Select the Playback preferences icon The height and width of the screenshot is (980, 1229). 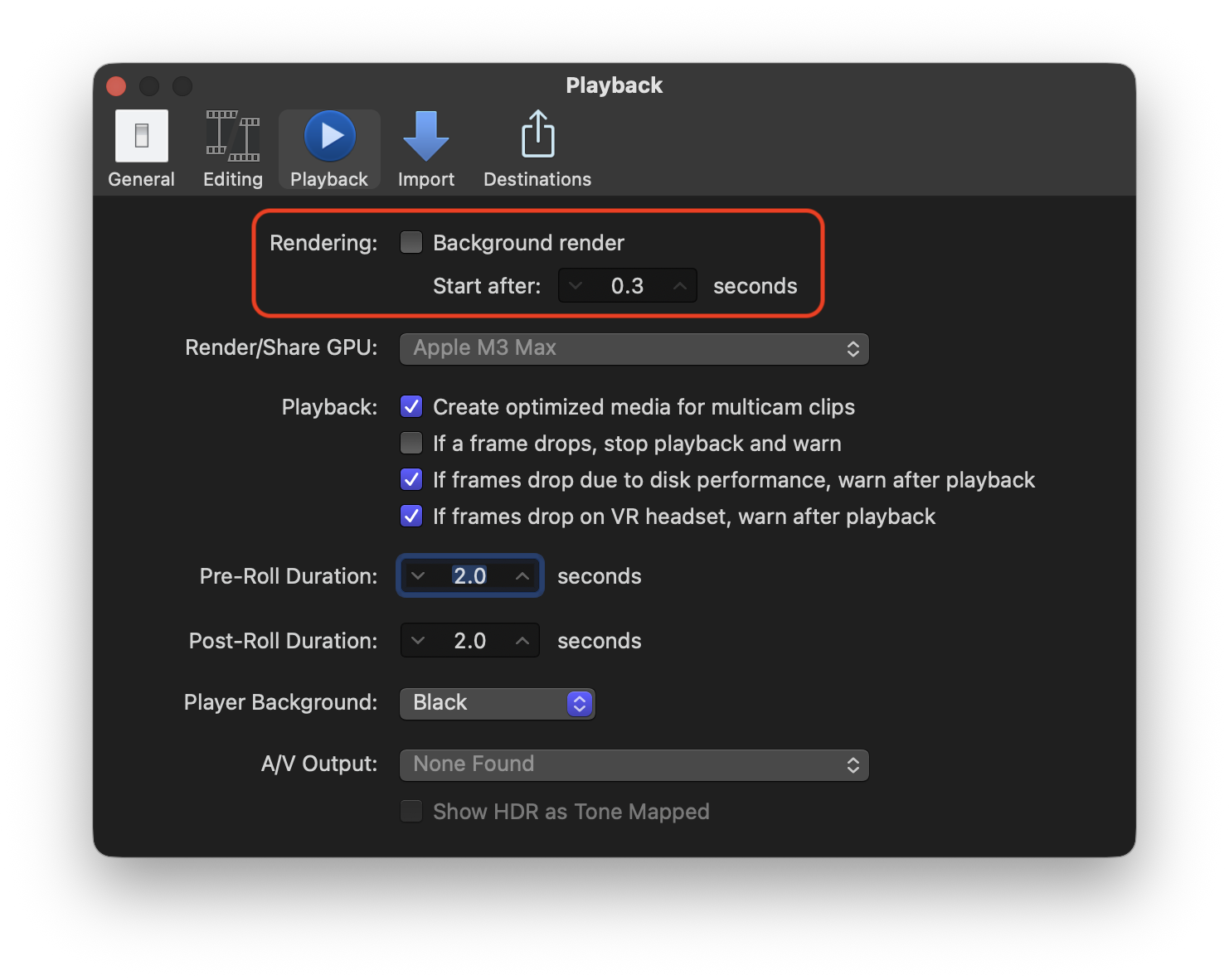(329, 137)
